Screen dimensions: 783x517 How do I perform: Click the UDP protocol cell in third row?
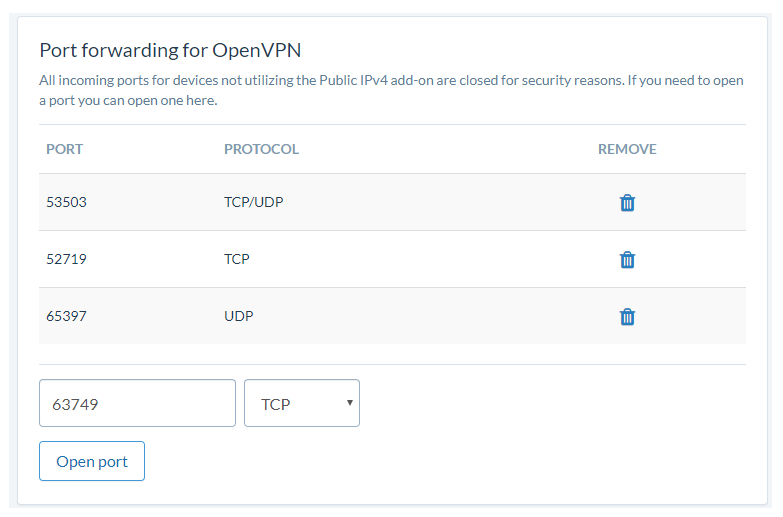point(239,316)
